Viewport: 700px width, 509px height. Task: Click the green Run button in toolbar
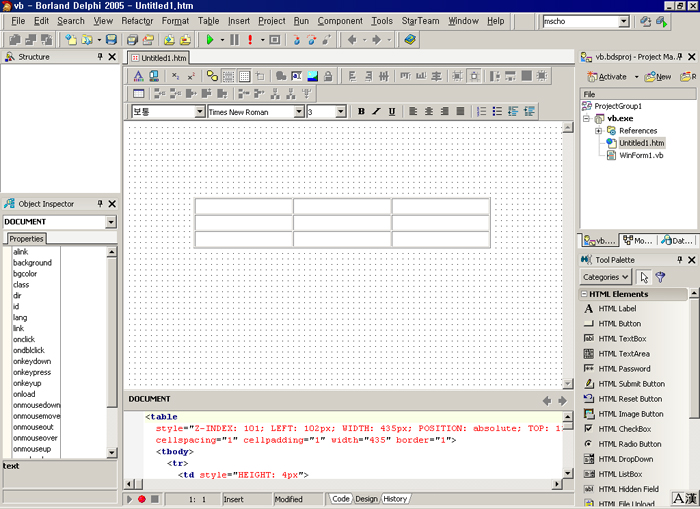[x=210, y=40]
